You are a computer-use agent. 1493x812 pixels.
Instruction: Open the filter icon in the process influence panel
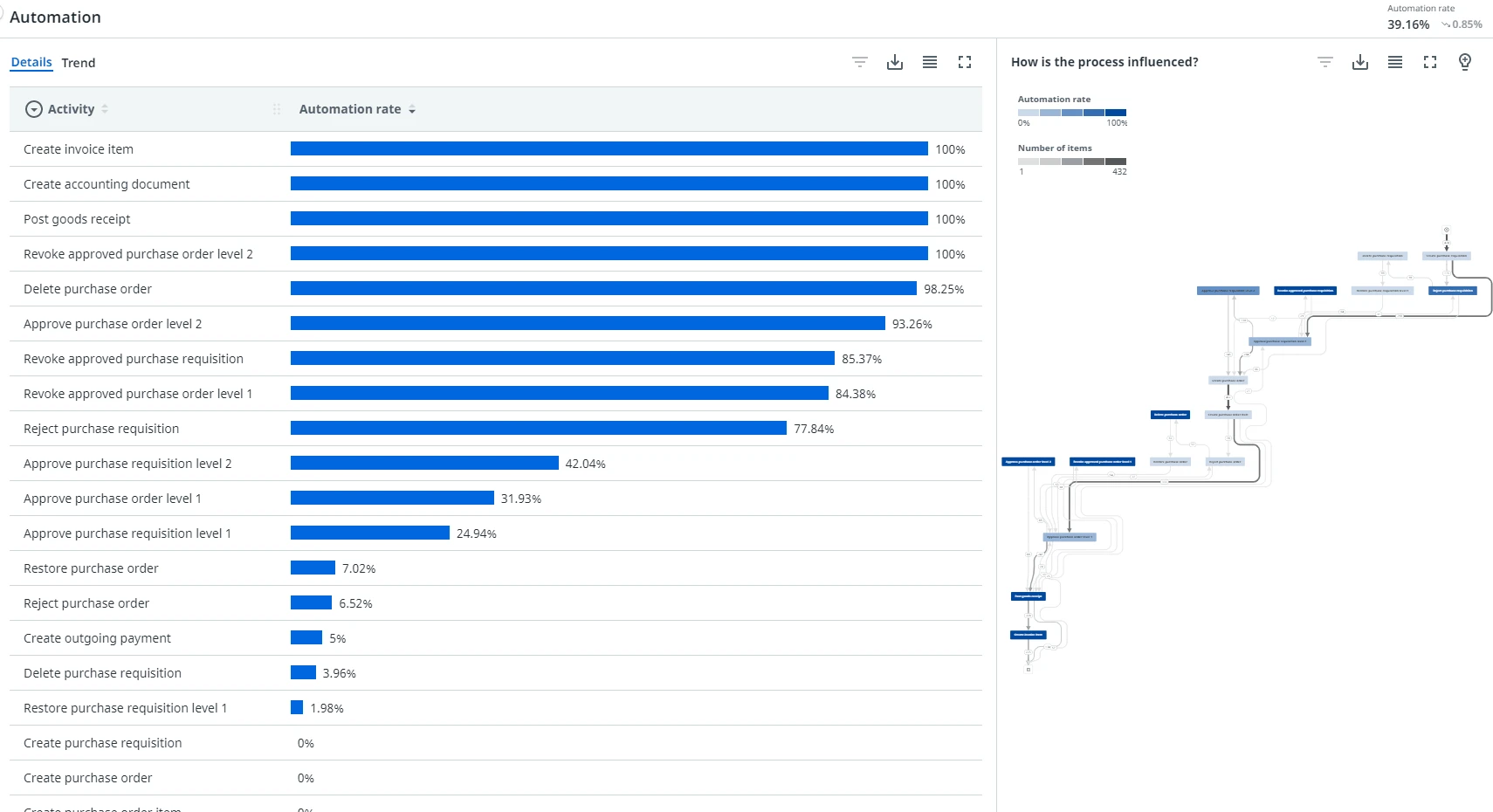[1325, 62]
